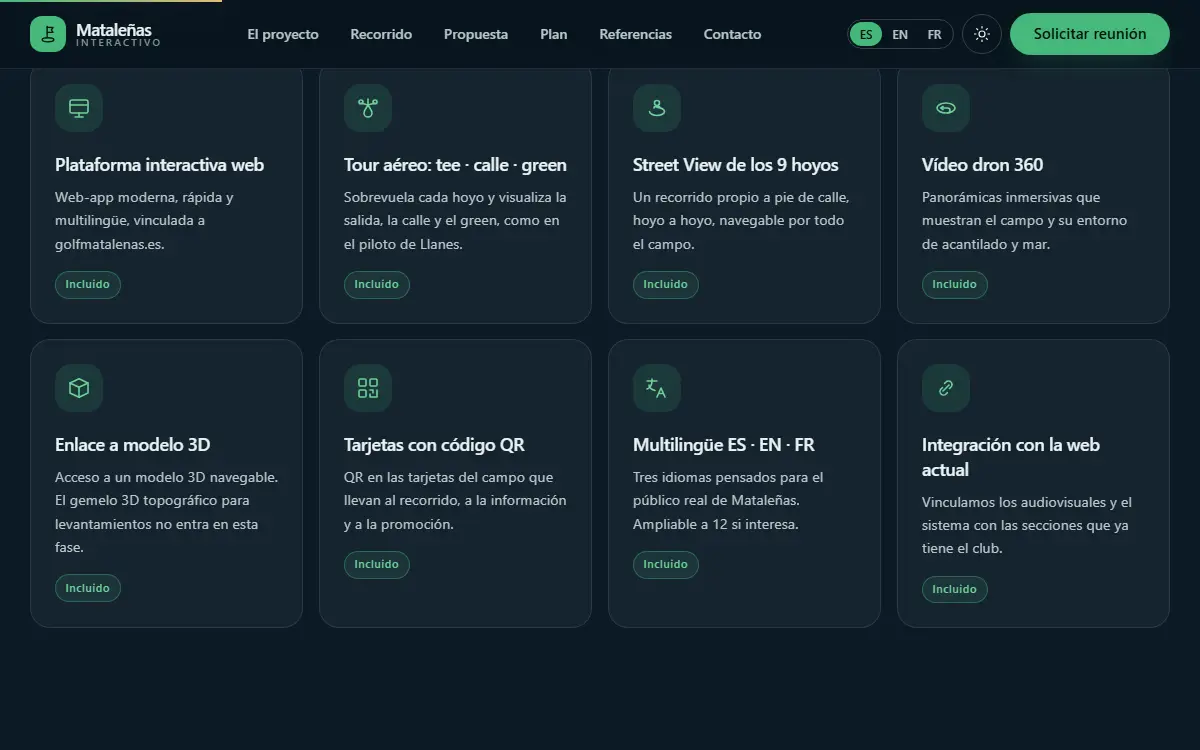Toggle the light/dark theme sun button

click(x=982, y=34)
